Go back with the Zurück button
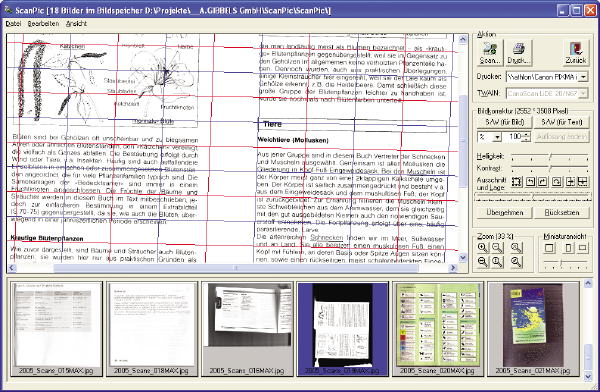The image size is (600, 392). [x=576, y=52]
